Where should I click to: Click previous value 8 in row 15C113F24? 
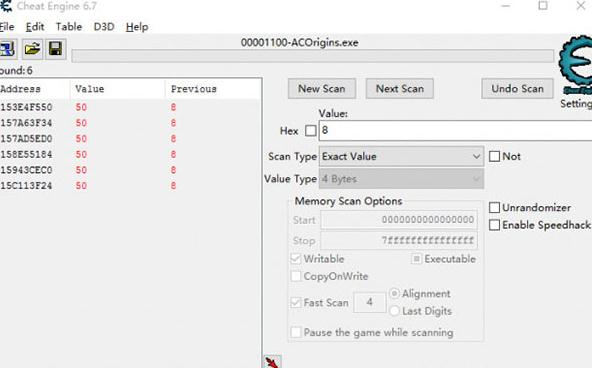173,186
